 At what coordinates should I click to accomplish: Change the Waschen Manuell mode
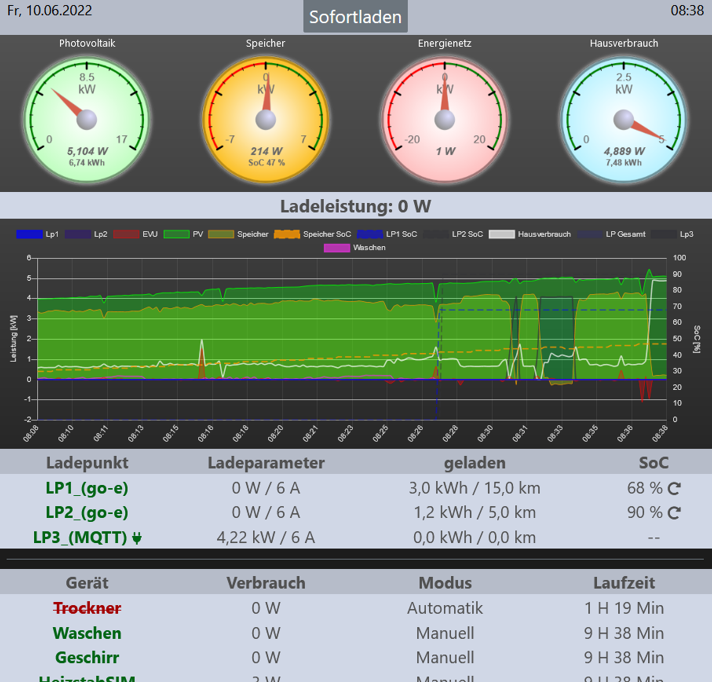(x=444, y=633)
